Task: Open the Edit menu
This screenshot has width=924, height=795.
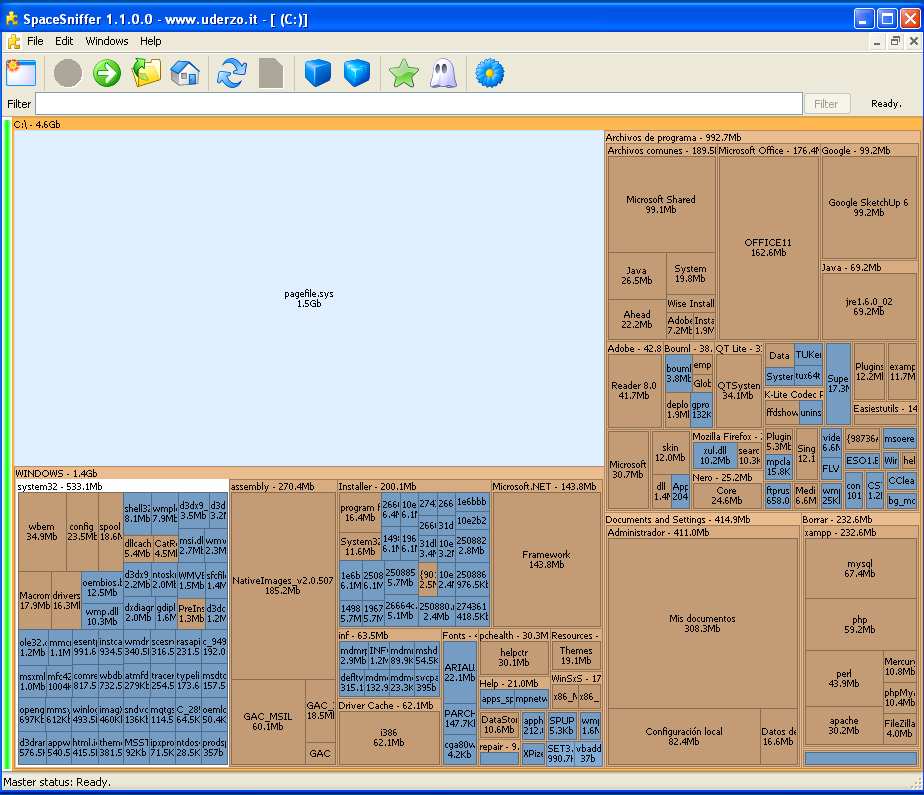Action: click(64, 41)
